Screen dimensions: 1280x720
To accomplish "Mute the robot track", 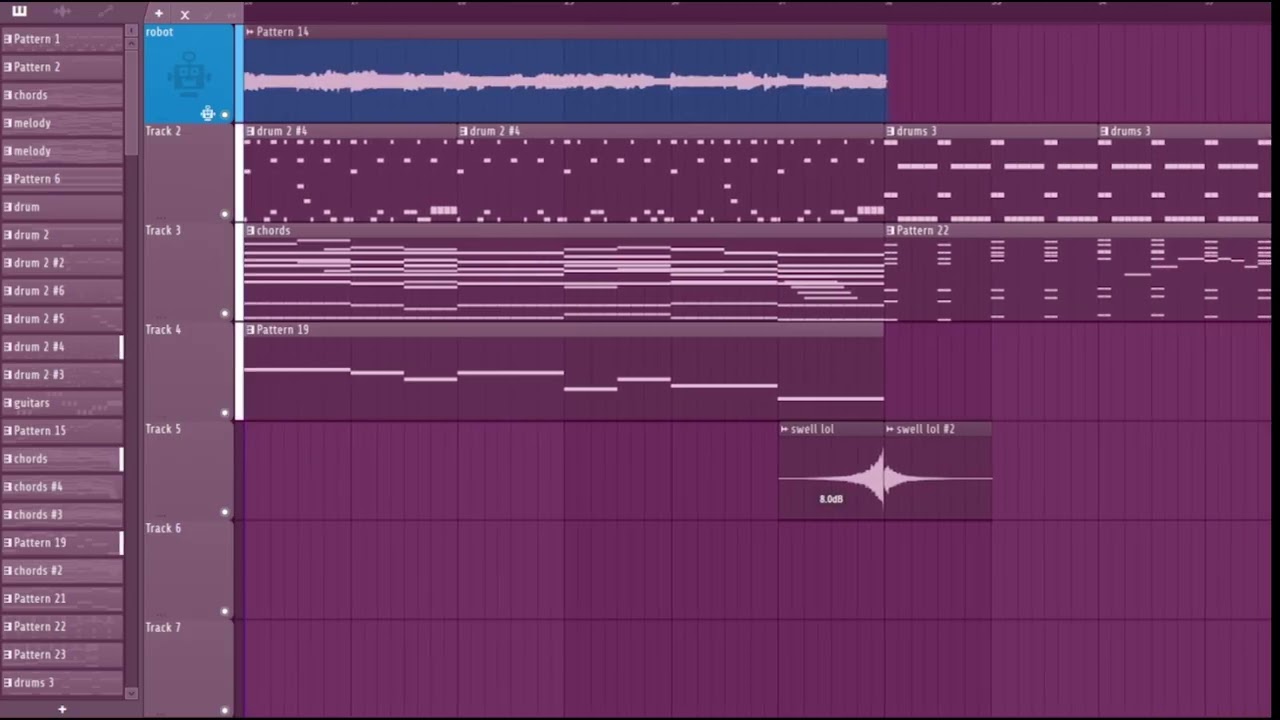I will [x=224, y=115].
